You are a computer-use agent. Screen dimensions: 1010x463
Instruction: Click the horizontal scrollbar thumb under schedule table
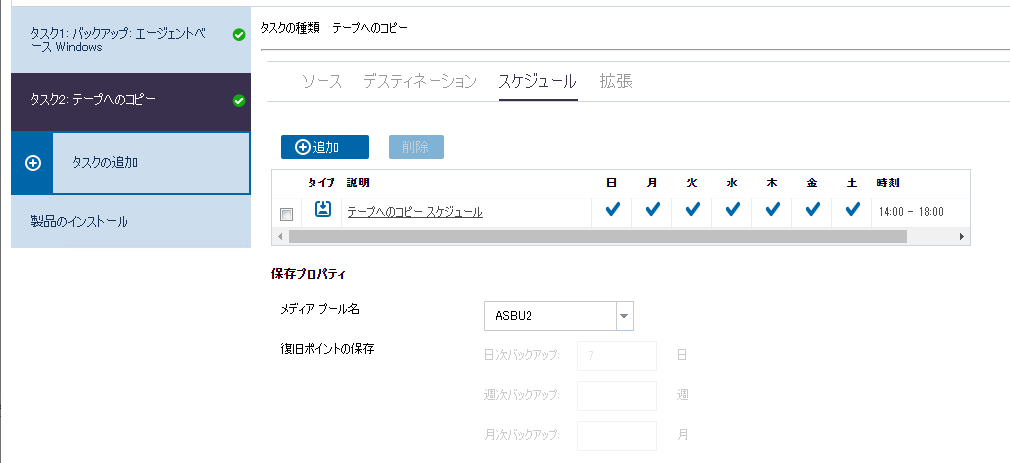tap(598, 236)
